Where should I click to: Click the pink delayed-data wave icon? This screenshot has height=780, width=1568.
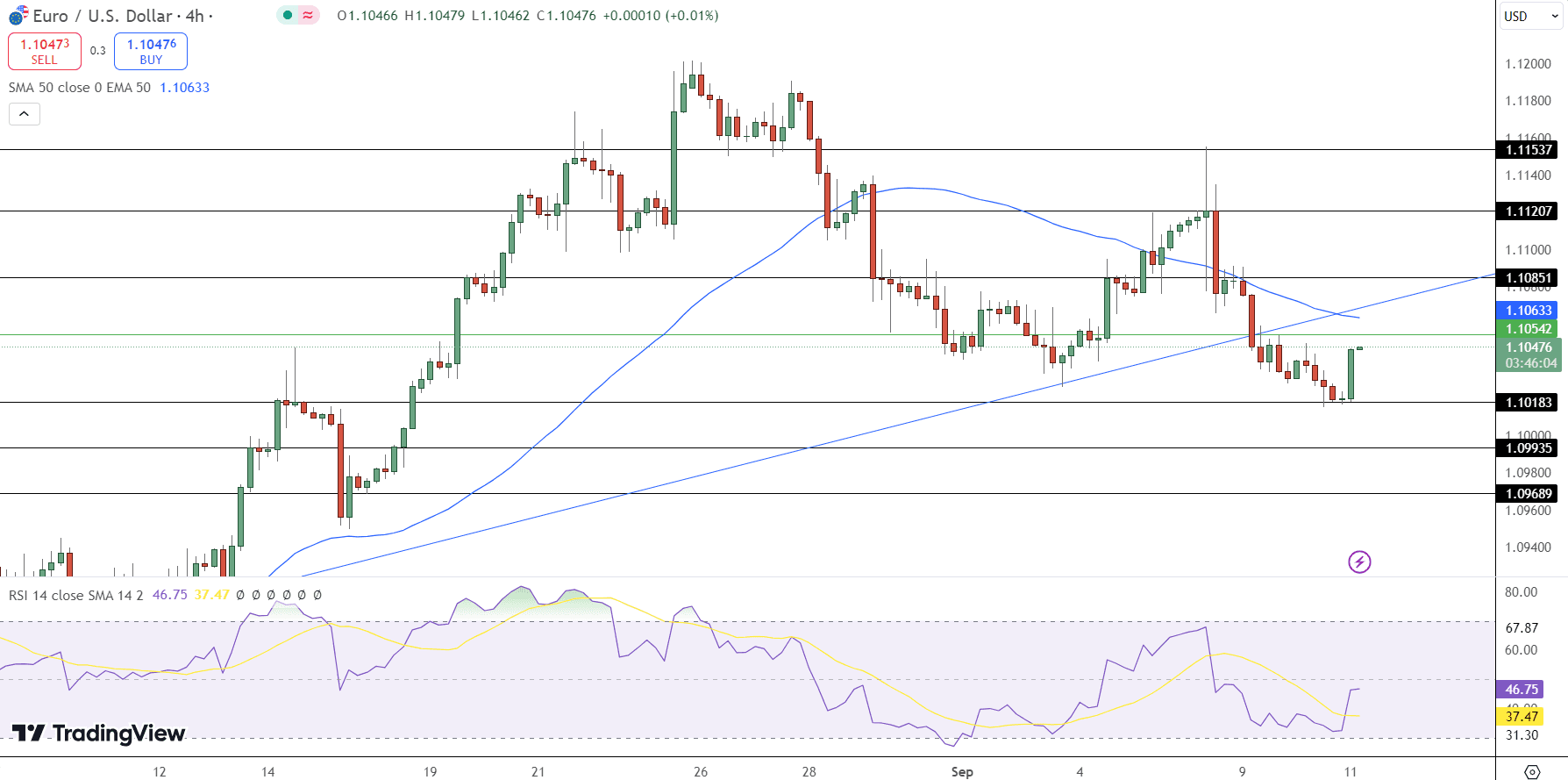click(308, 15)
